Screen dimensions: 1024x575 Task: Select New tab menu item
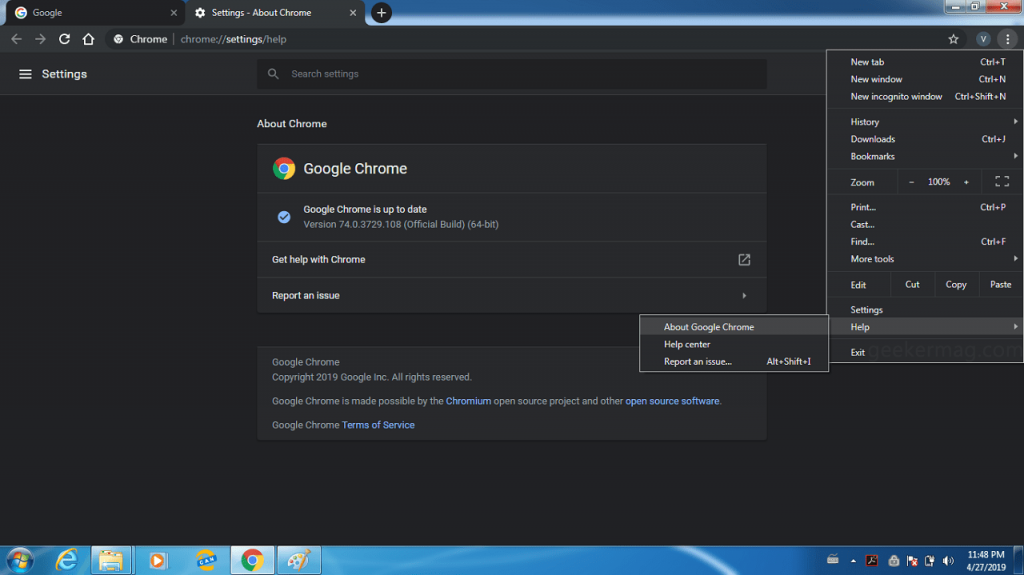924,62
